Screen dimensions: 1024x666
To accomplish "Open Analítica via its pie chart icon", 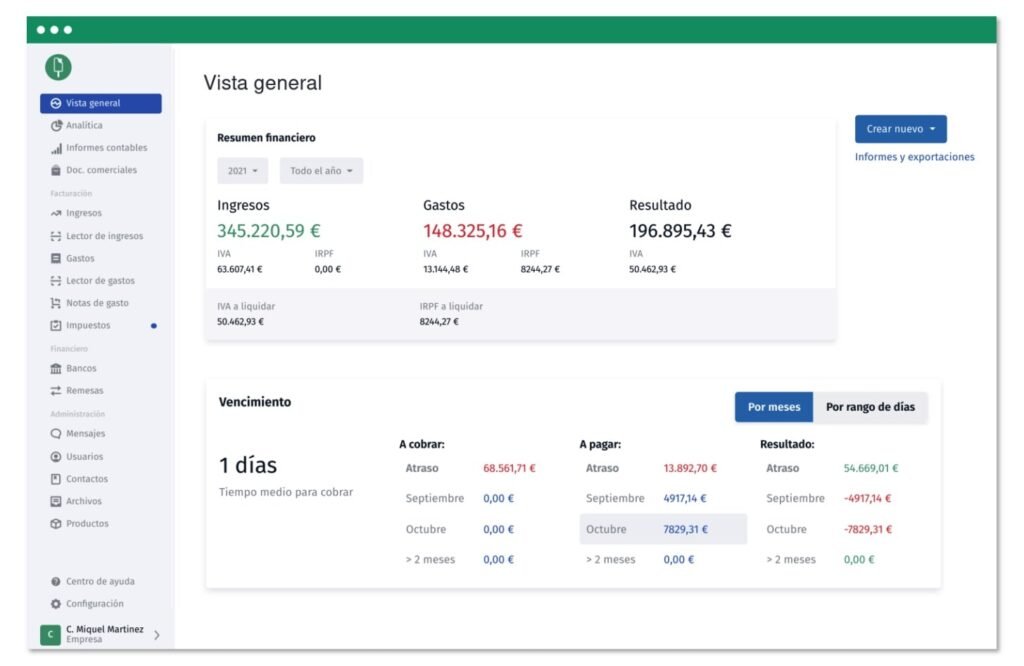I will 56,126.
